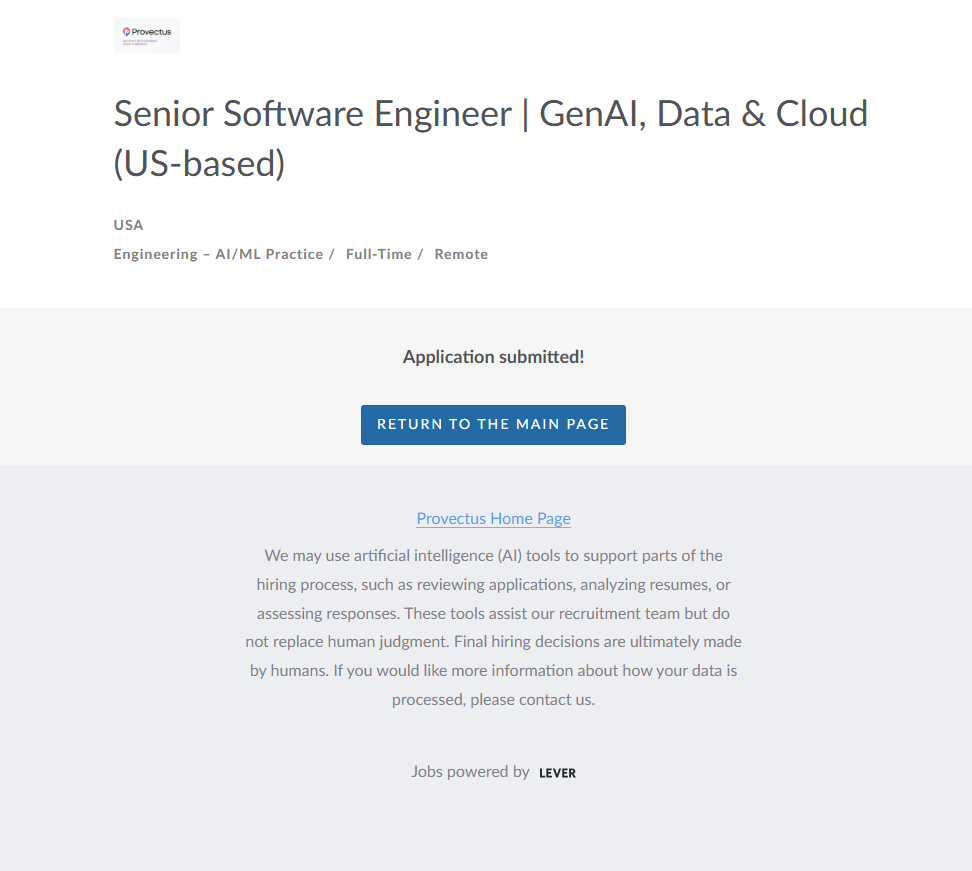The width and height of the screenshot is (972, 871).
Task: Click the "Engineering – AI/ML Practice" department label
Action: click(x=218, y=254)
